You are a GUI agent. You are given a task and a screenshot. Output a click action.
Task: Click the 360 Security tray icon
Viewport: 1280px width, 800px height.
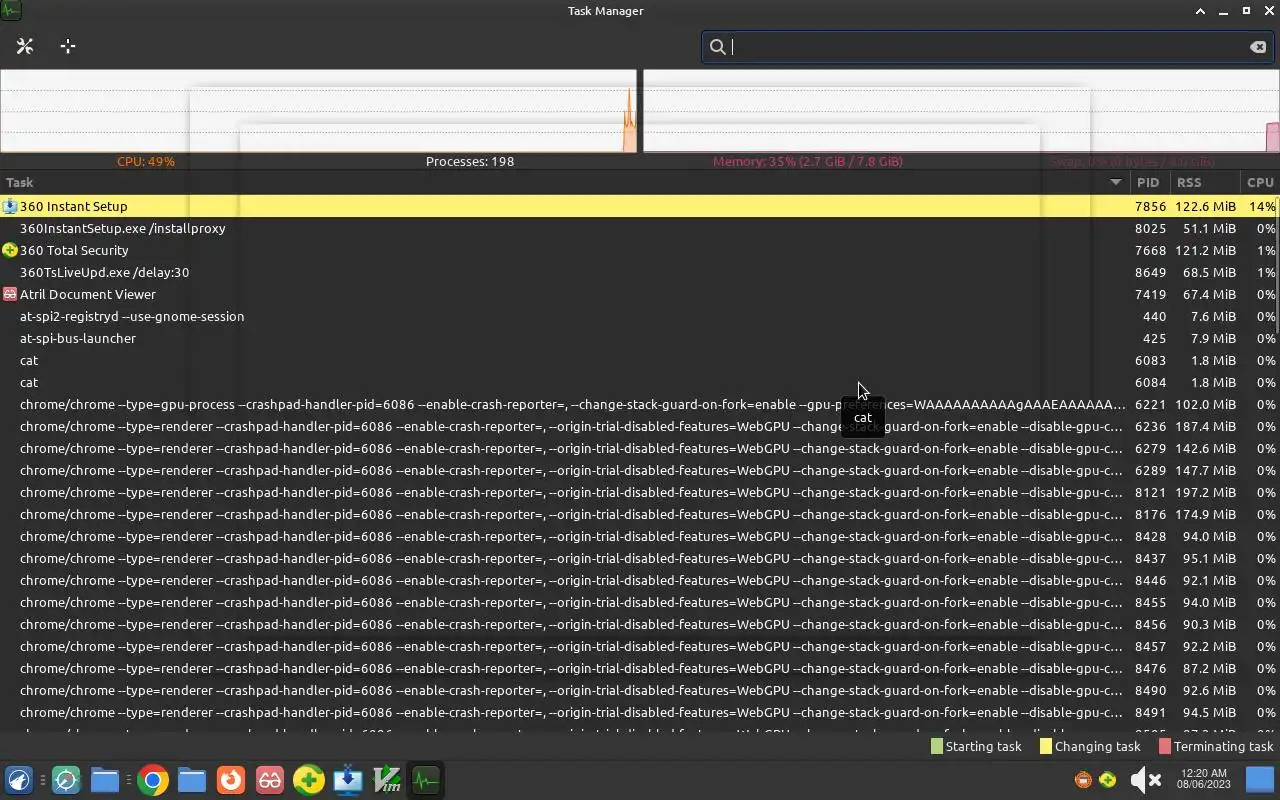click(x=1108, y=780)
